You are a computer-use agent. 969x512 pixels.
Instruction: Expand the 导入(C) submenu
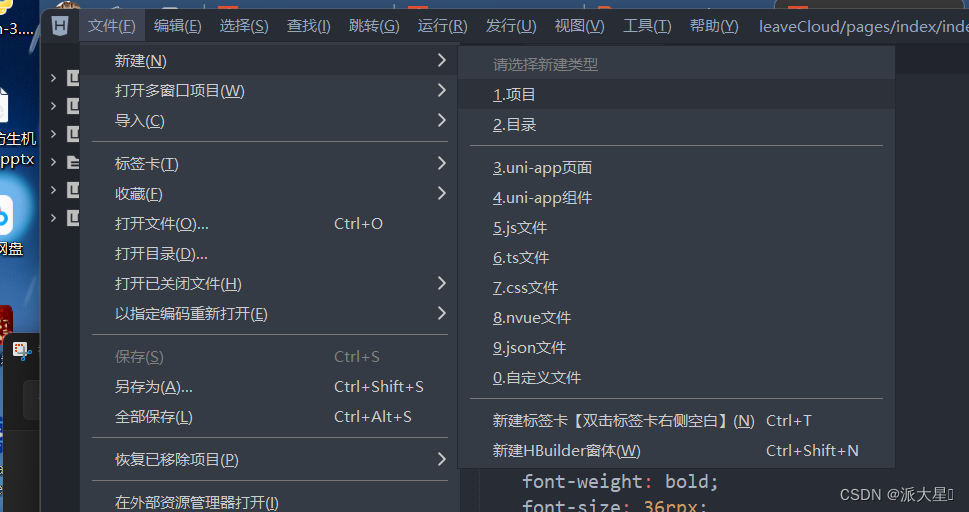coord(270,121)
